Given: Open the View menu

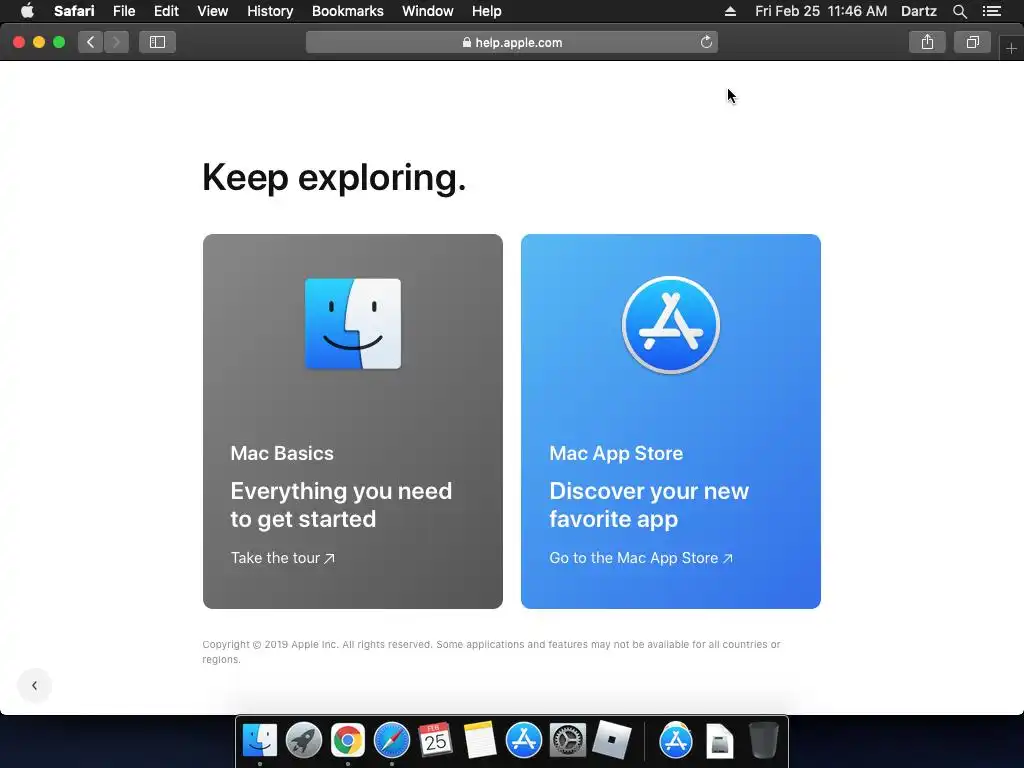Looking at the screenshot, I should (x=212, y=11).
